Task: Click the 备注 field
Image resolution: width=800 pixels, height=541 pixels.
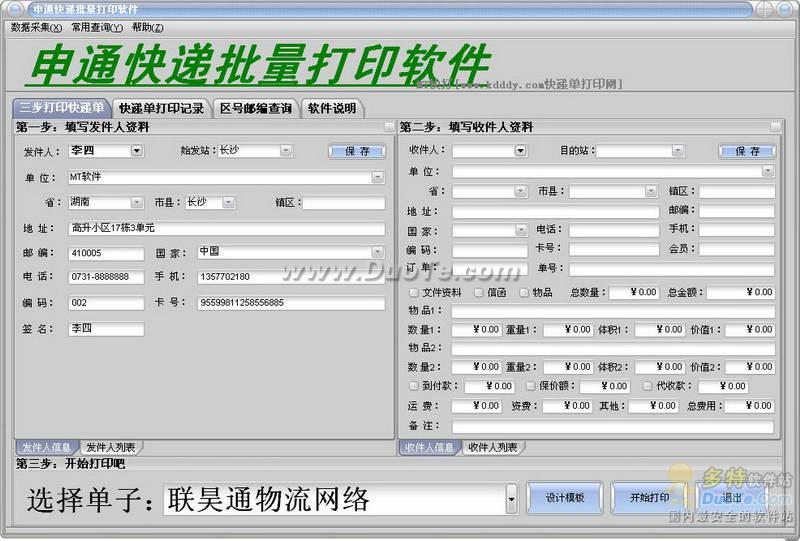Action: click(x=613, y=426)
